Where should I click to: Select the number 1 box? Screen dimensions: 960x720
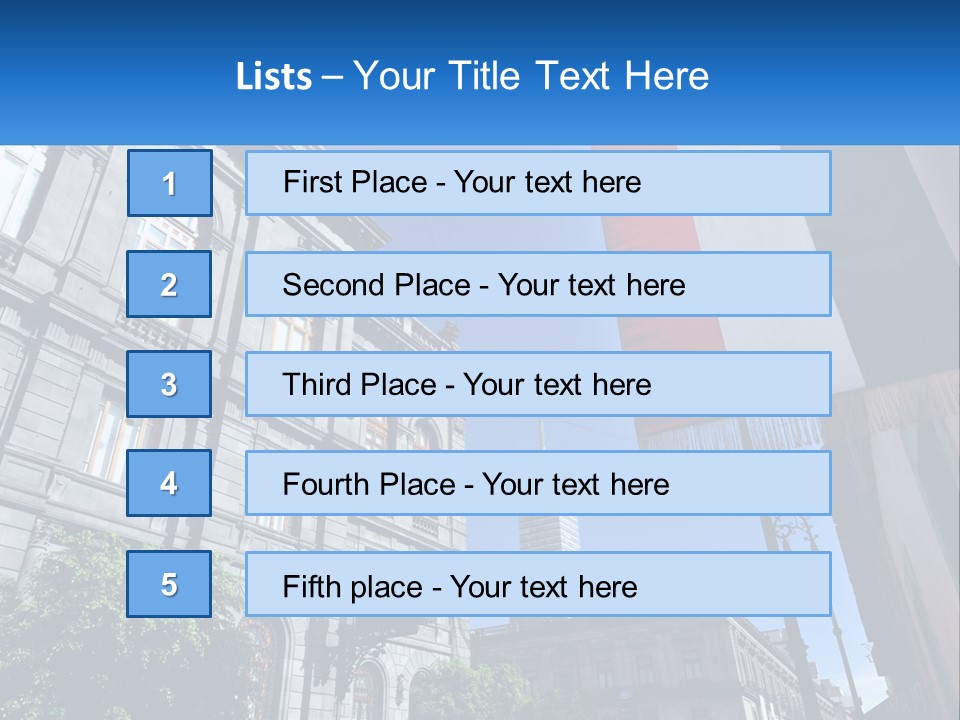pos(169,183)
